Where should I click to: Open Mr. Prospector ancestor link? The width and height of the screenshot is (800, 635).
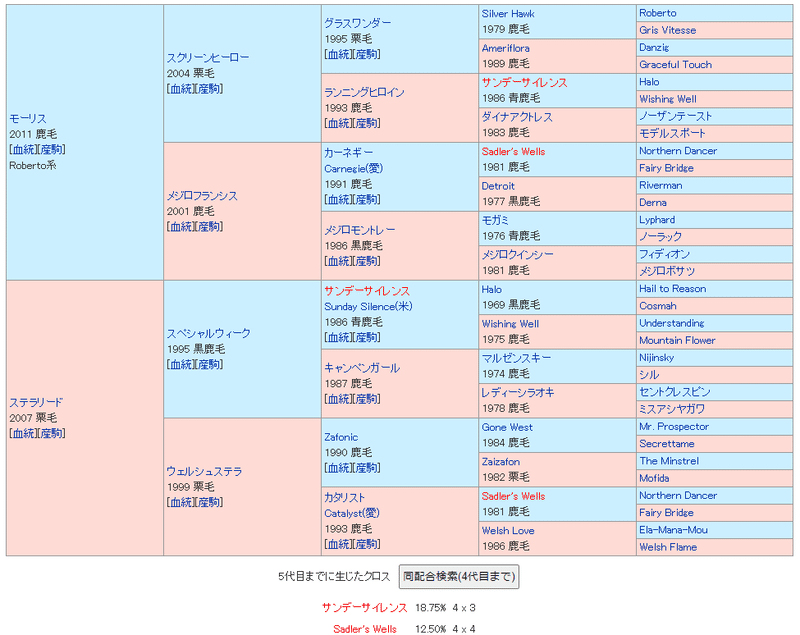pyautogui.click(x=674, y=426)
